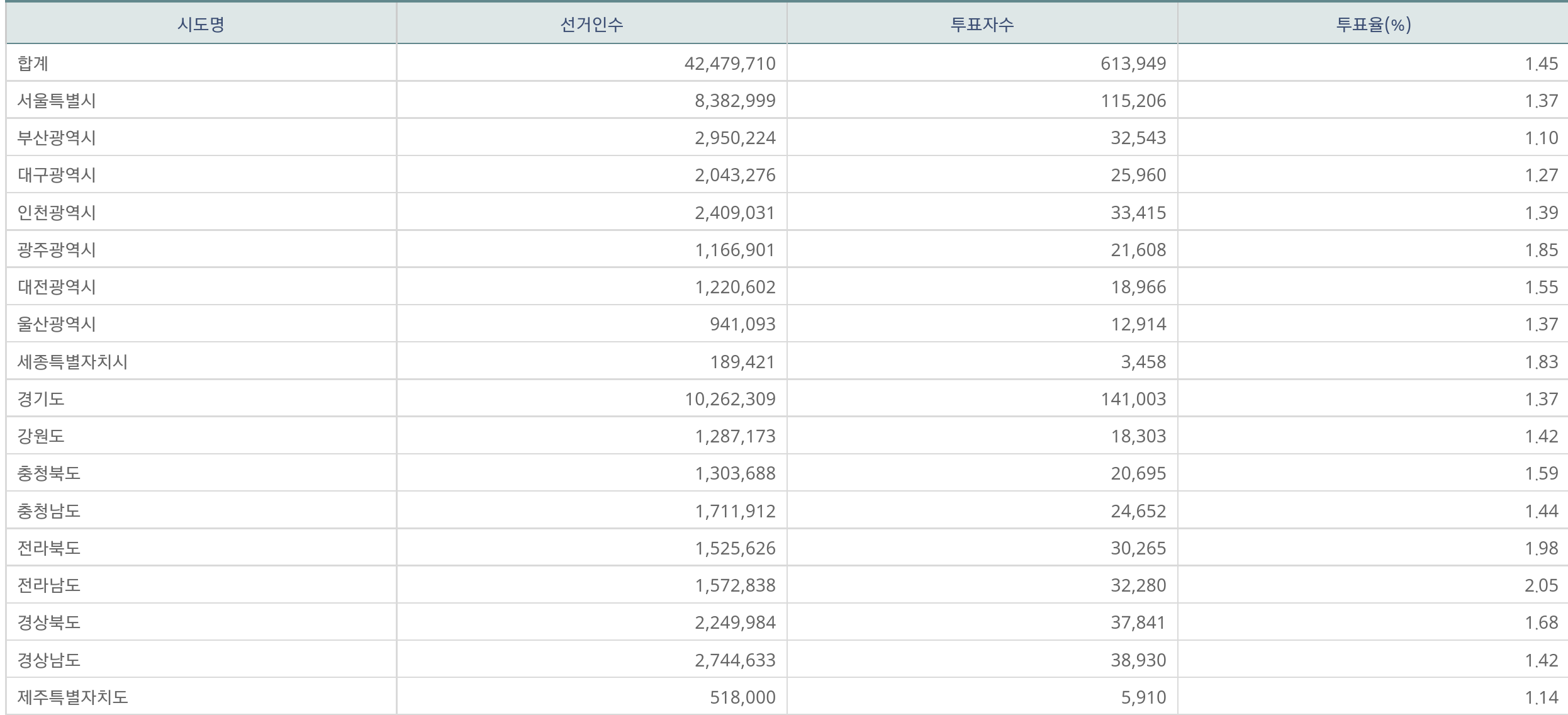Click the 부산광역시 cell

[57, 138]
